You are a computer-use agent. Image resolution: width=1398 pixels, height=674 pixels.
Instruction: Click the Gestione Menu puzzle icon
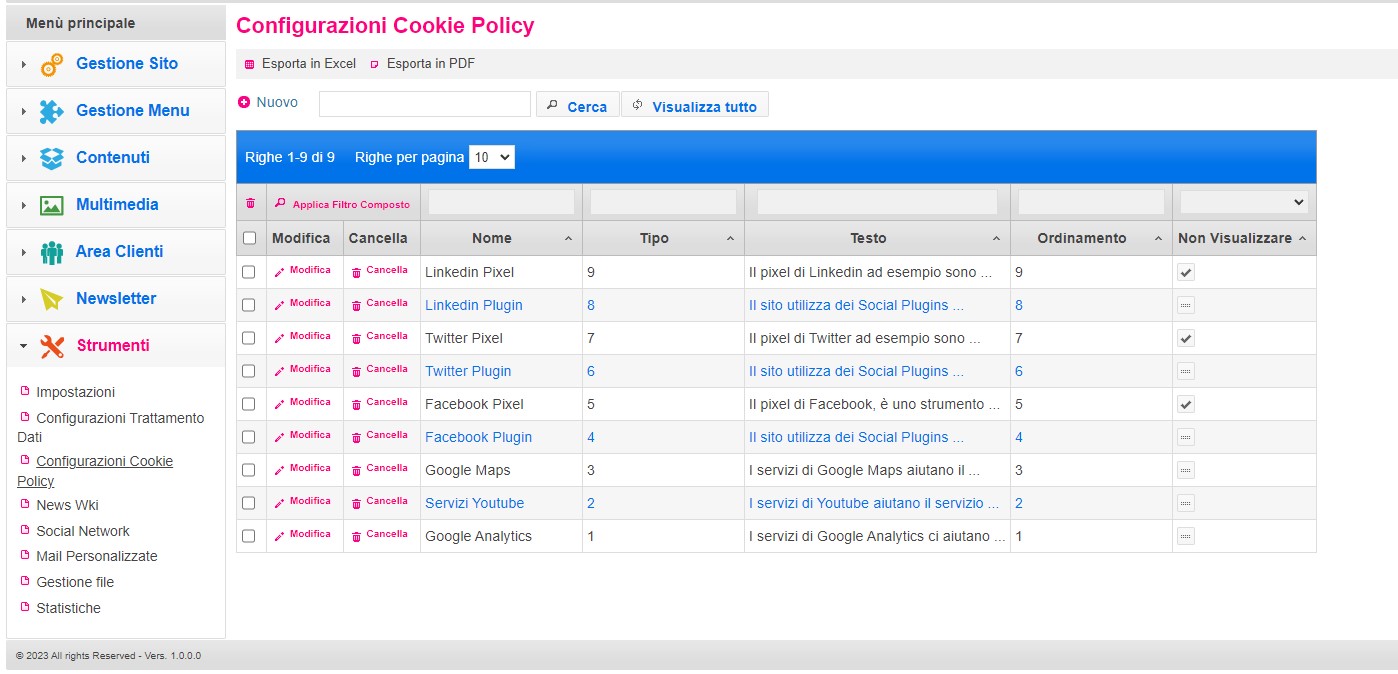(x=52, y=111)
